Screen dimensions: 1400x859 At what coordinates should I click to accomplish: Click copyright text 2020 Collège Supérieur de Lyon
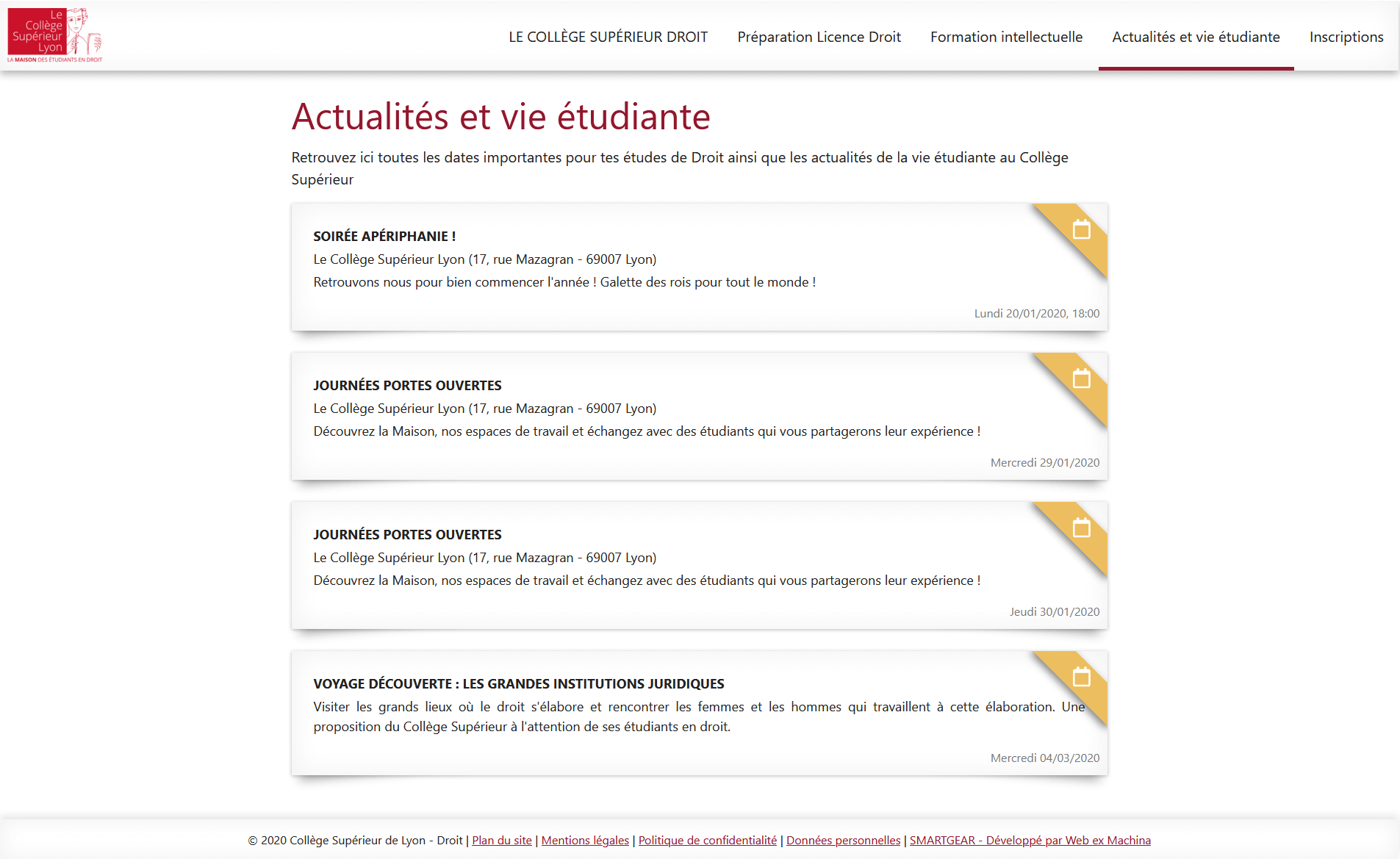[355, 840]
